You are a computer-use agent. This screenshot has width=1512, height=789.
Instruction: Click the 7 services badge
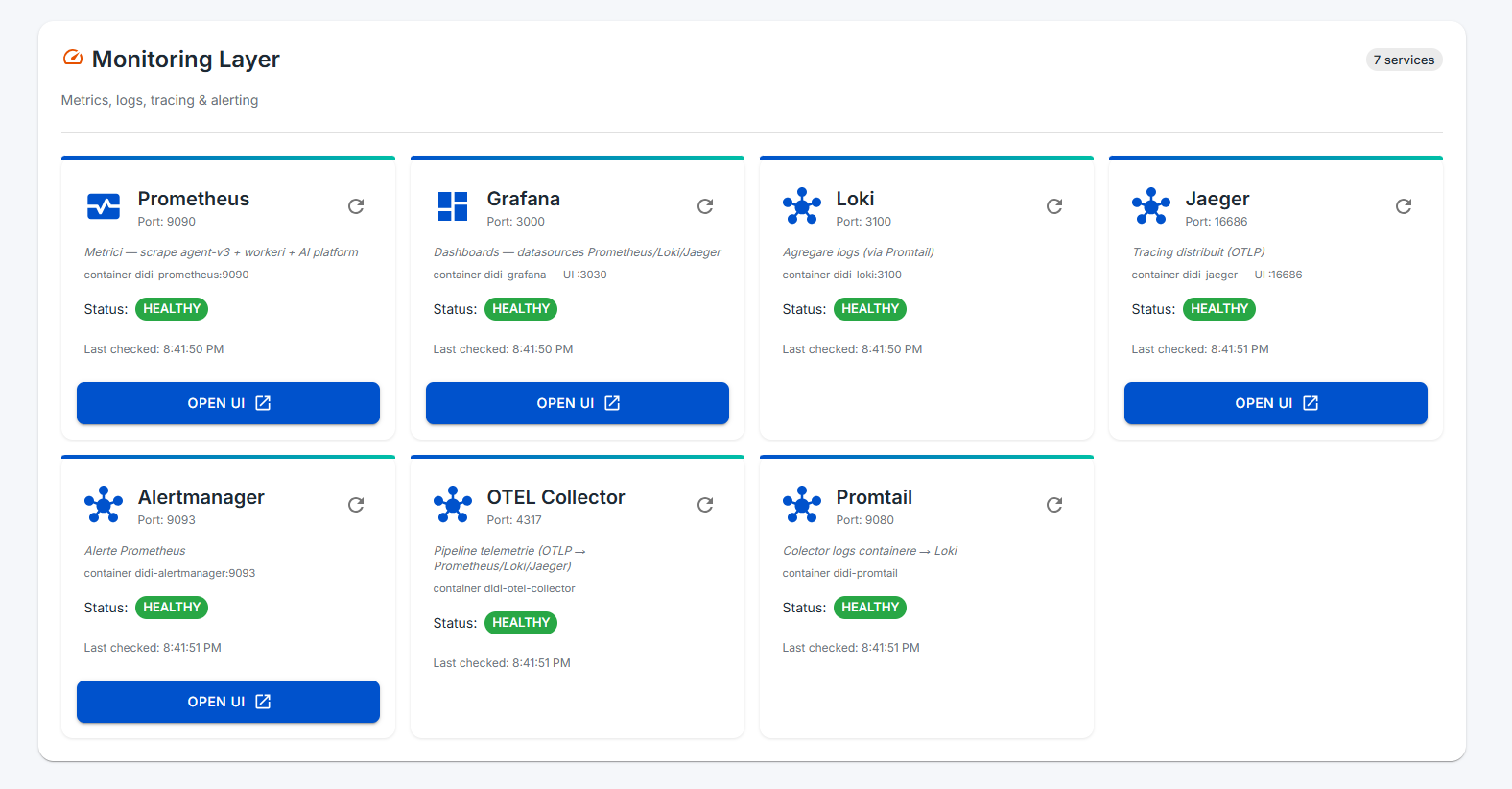tap(1404, 60)
